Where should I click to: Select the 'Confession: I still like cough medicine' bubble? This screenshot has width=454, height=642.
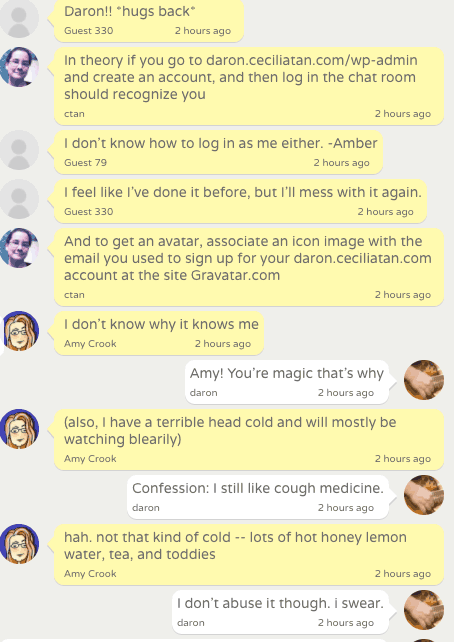(x=258, y=497)
